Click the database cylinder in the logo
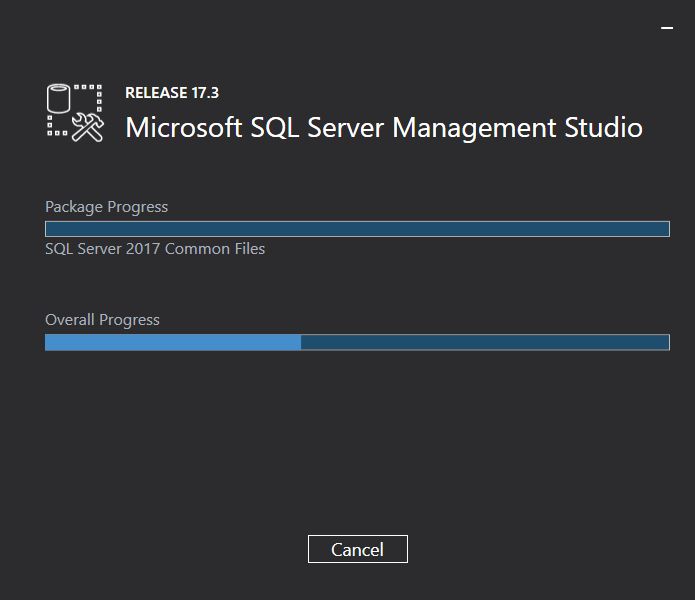Image resolution: width=695 pixels, height=600 pixels. [60, 101]
